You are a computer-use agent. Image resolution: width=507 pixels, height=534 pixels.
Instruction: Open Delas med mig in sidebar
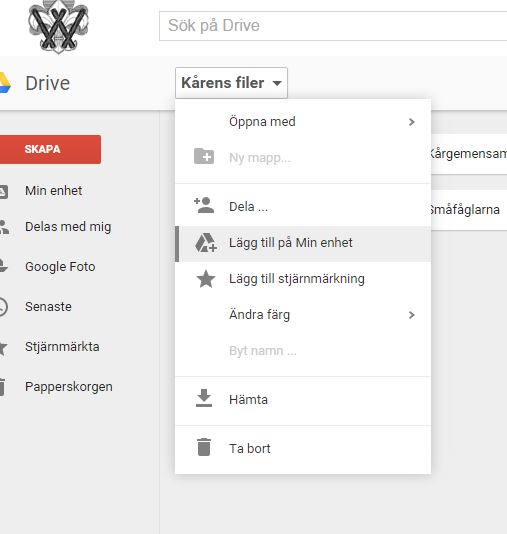[x=68, y=226]
